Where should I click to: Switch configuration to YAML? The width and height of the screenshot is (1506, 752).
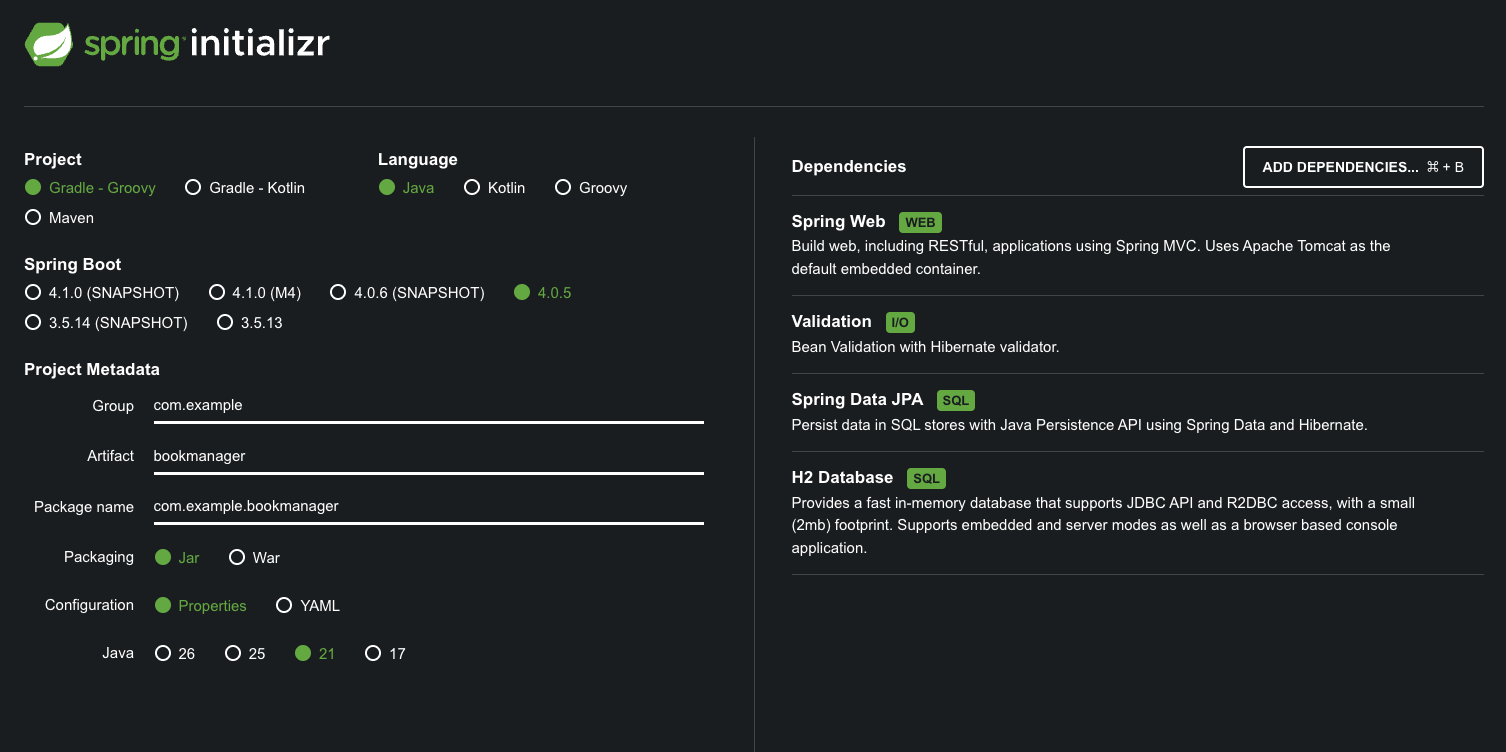pyautogui.click(x=308, y=606)
